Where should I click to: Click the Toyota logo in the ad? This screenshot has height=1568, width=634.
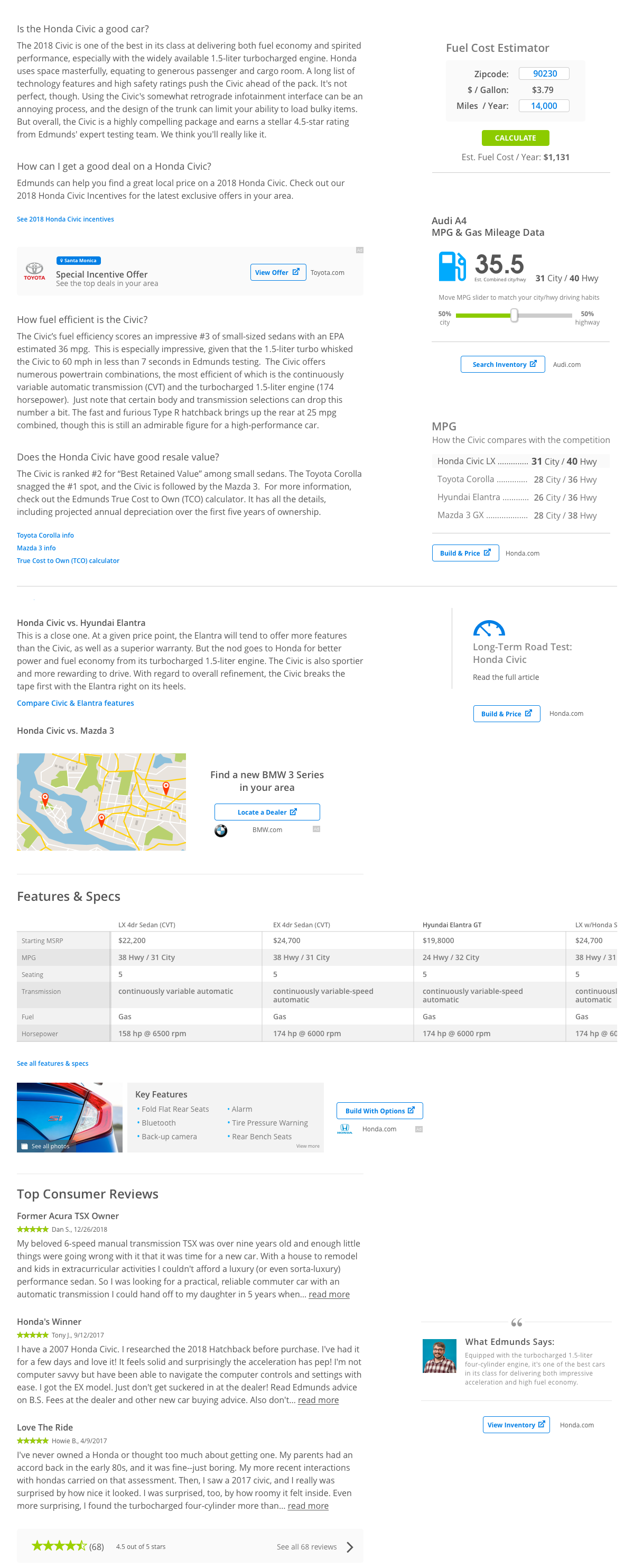pyautogui.click(x=34, y=270)
